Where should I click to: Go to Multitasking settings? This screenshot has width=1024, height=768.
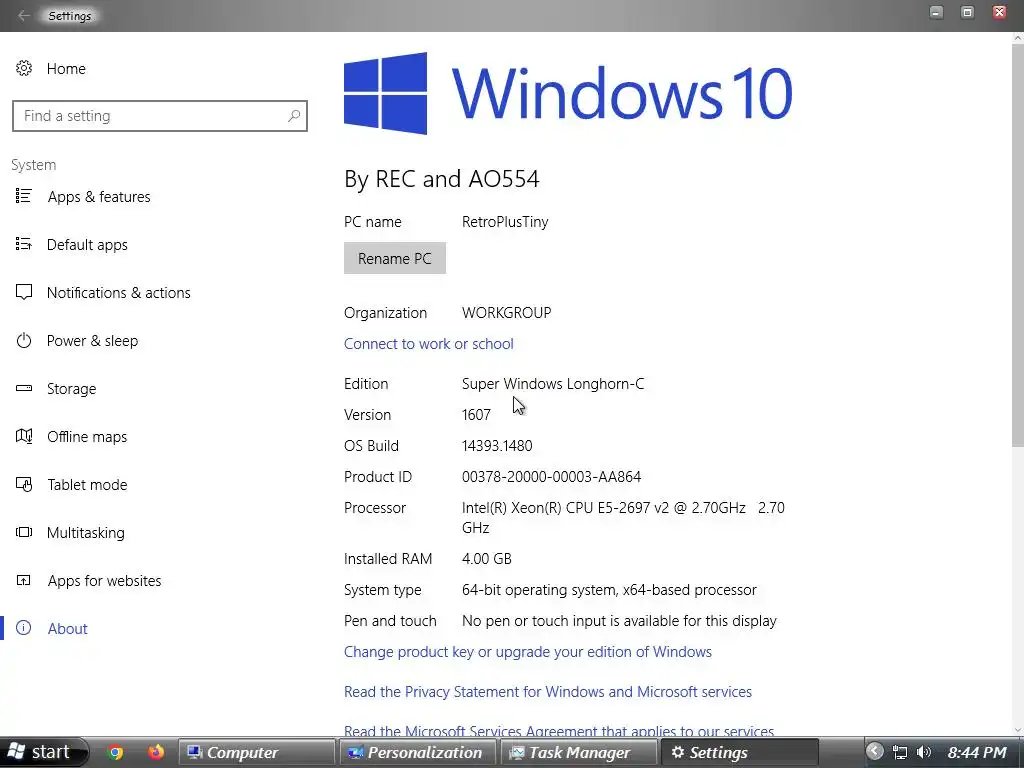86,533
